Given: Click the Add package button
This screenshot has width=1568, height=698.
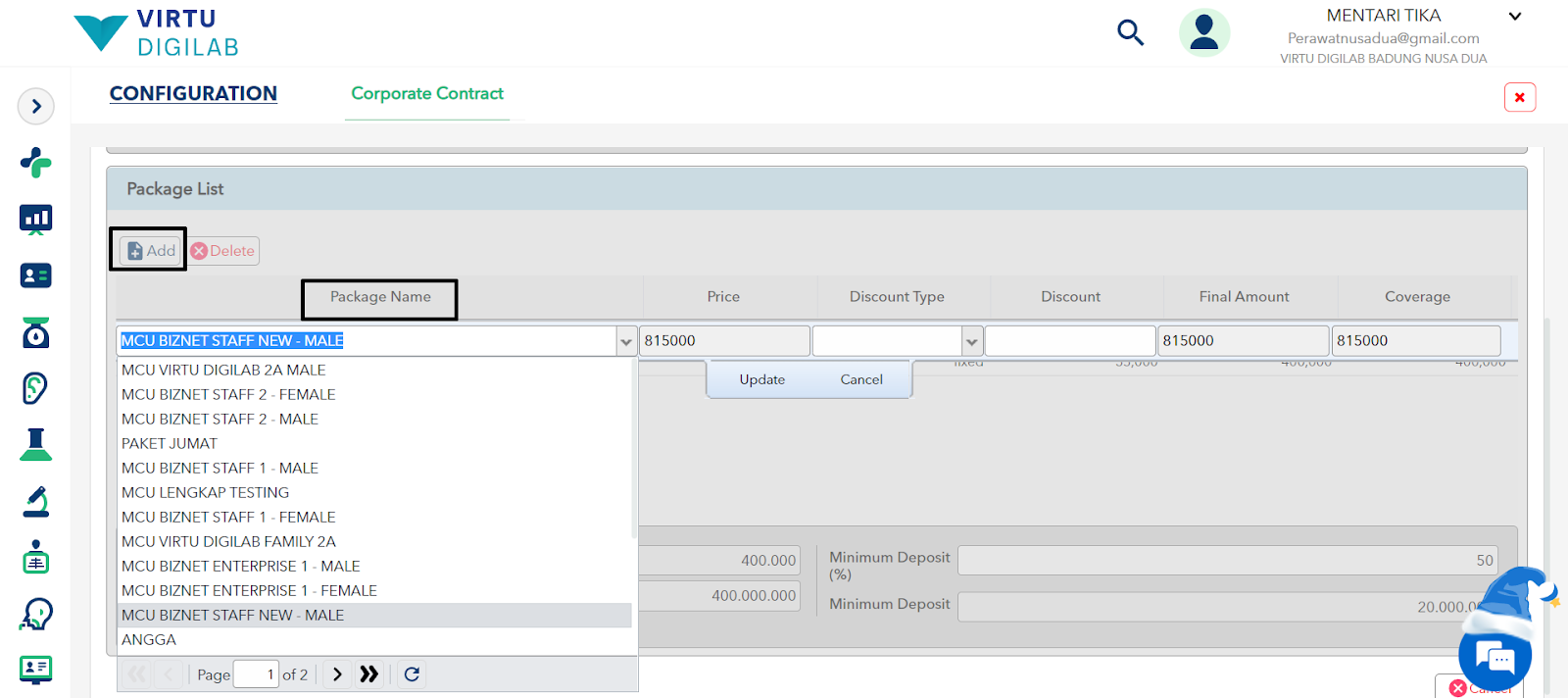Looking at the screenshot, I should pos(151,250).
